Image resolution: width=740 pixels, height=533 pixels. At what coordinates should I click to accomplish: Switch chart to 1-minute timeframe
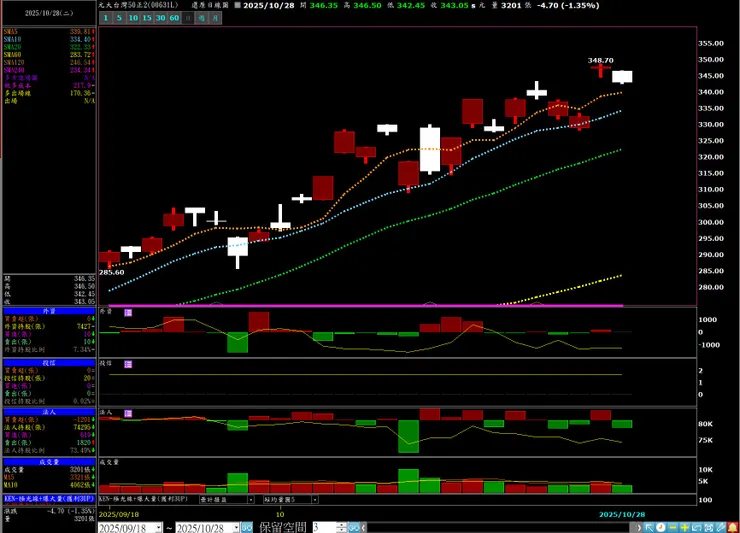106,18
